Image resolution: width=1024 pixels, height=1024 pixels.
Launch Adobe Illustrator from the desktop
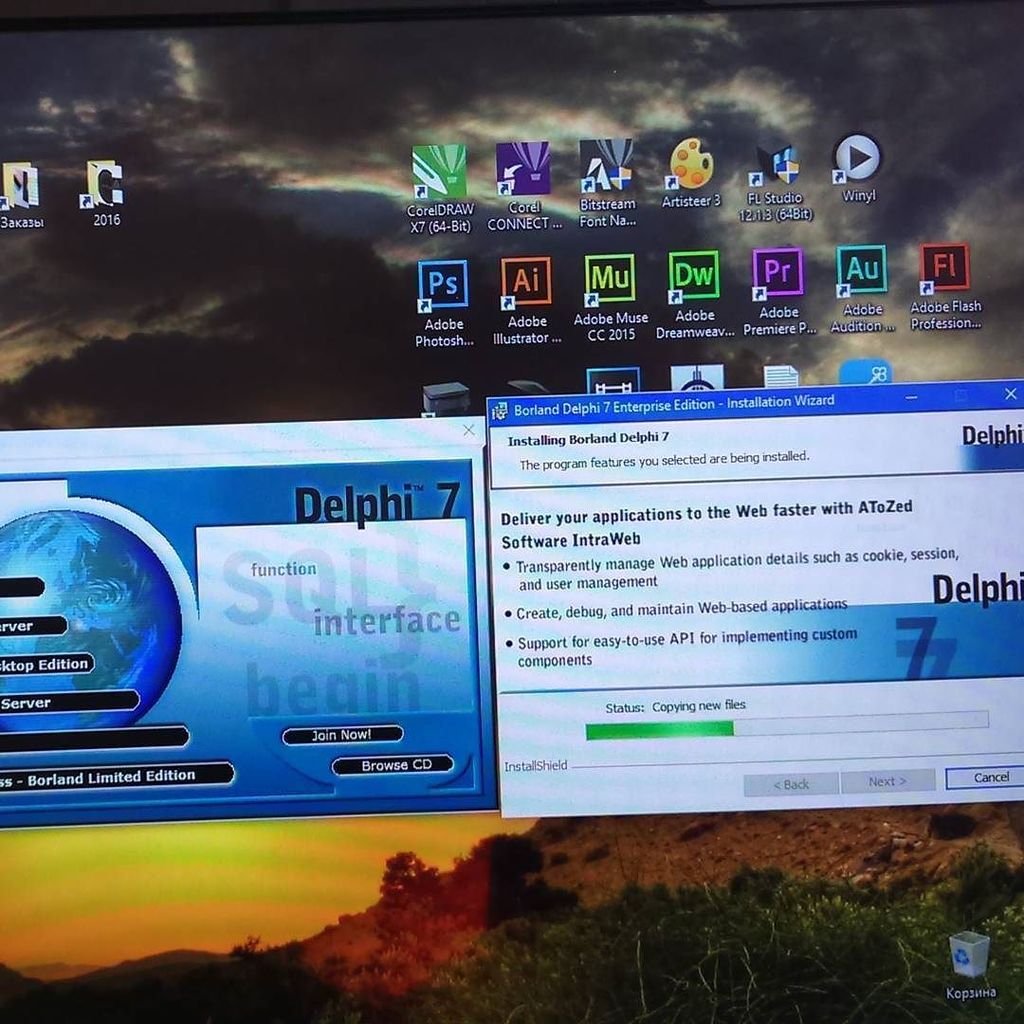[526, 301]
